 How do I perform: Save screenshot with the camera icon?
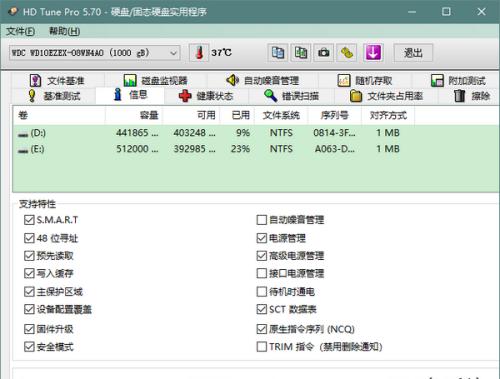pos(323,53)
